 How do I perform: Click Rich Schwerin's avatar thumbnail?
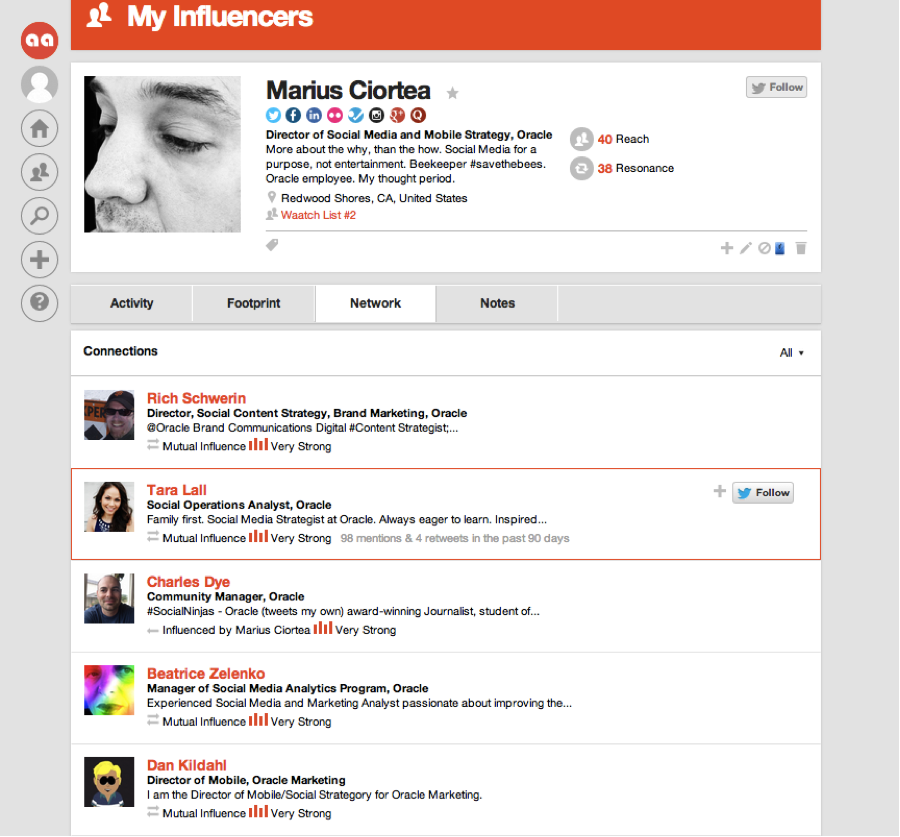[109, 415]
